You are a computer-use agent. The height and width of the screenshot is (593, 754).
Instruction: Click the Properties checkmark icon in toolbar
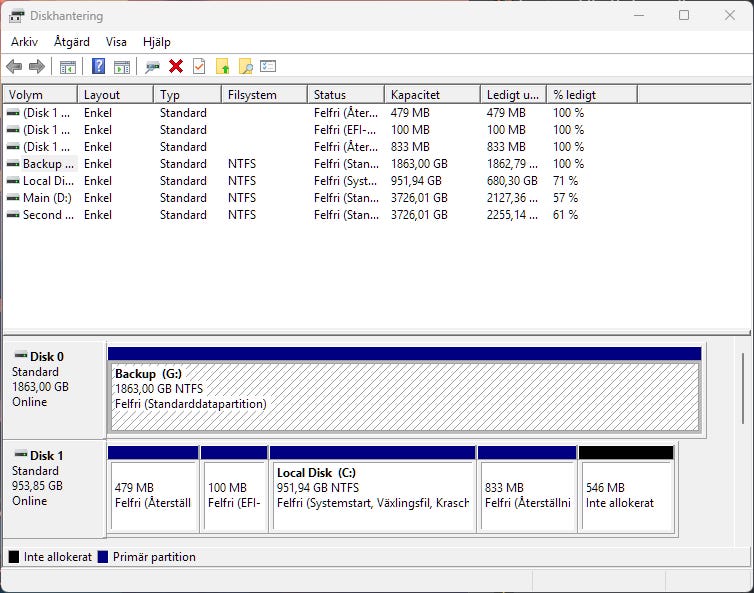pos(199,67)
